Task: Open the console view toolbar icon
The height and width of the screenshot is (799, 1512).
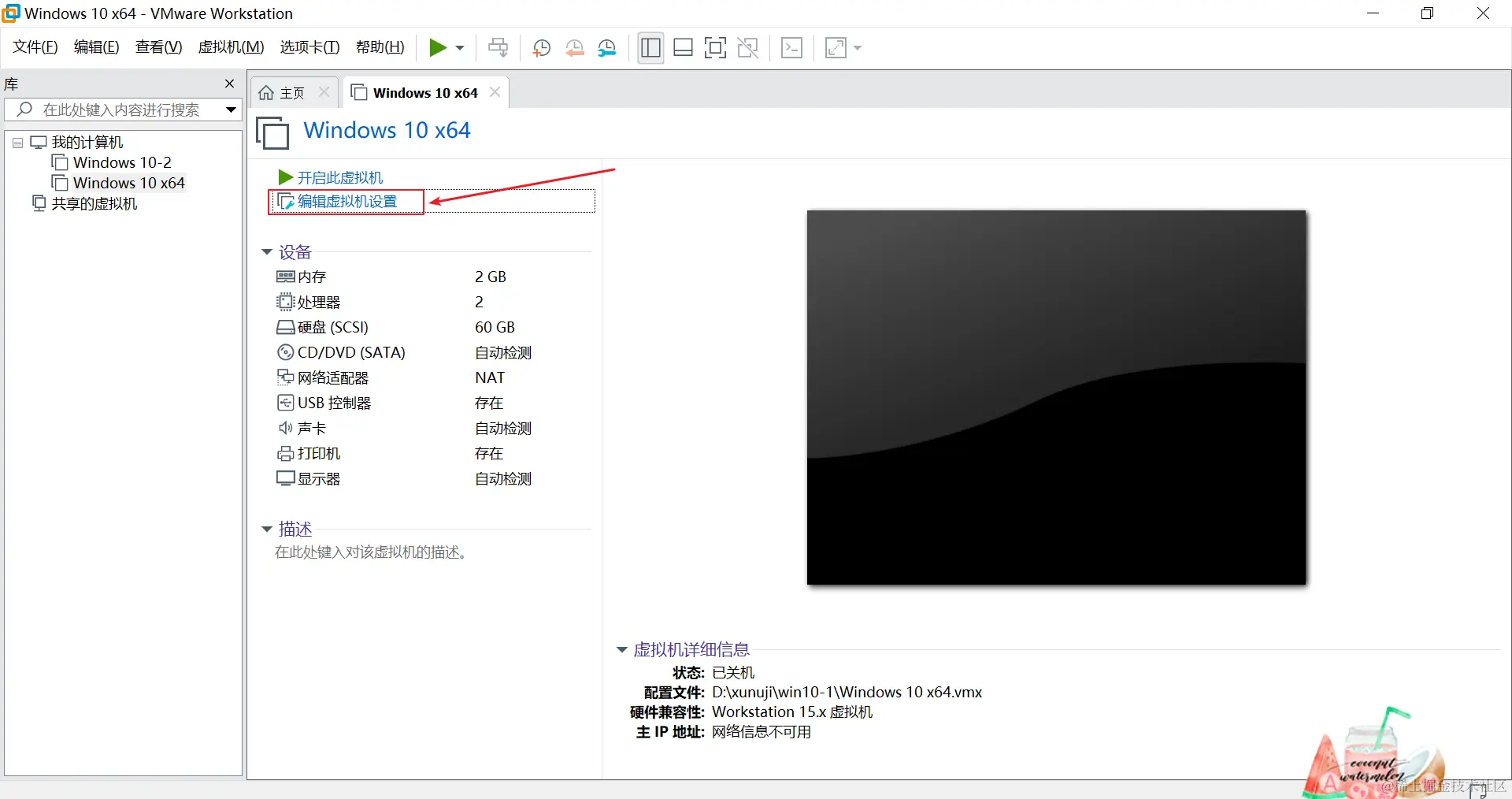Action: click(791, 48)
